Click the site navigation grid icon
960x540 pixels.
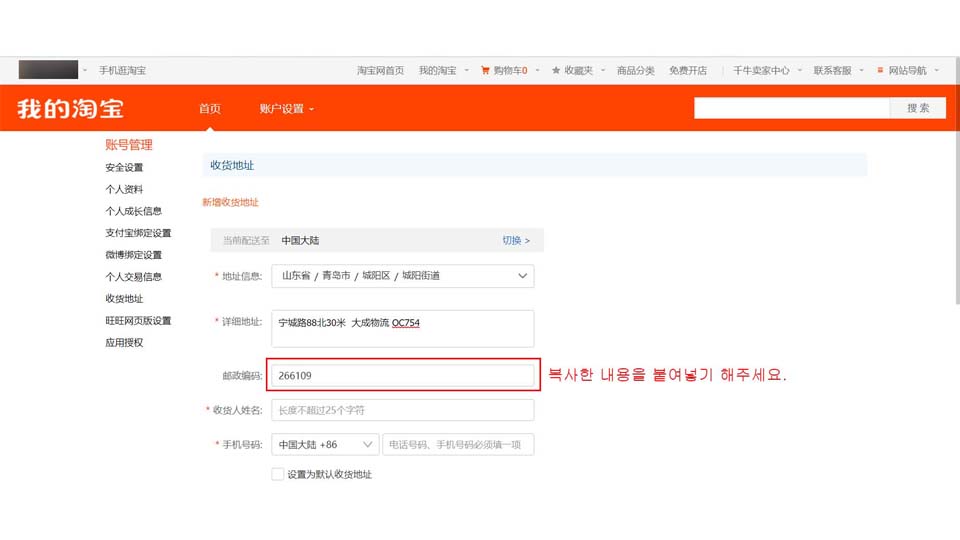coord(880,70)
